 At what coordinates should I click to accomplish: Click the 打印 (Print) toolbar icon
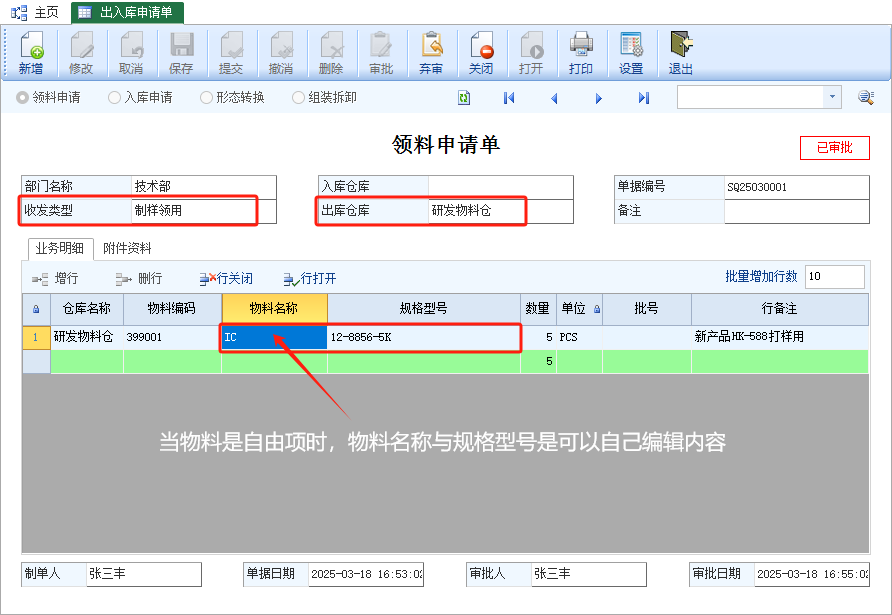[x=581, y=53]
